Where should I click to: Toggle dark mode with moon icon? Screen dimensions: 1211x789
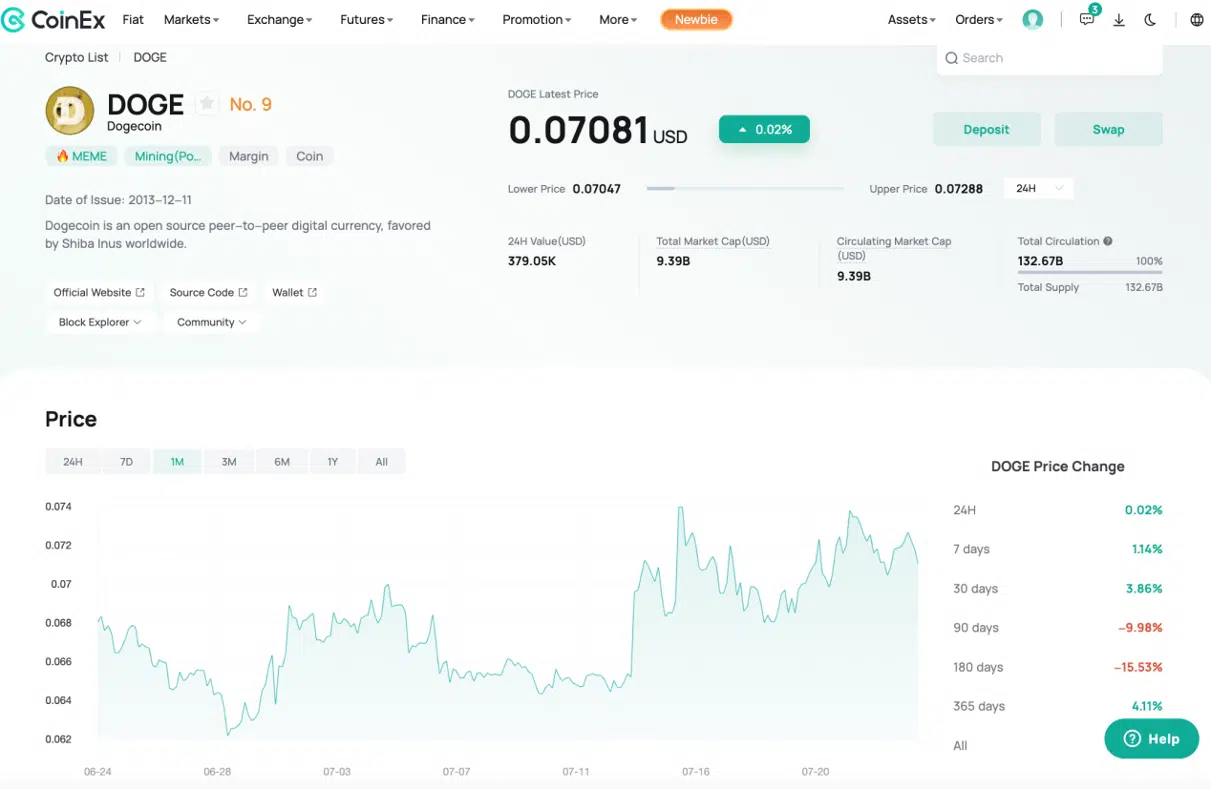point(1150,20)
